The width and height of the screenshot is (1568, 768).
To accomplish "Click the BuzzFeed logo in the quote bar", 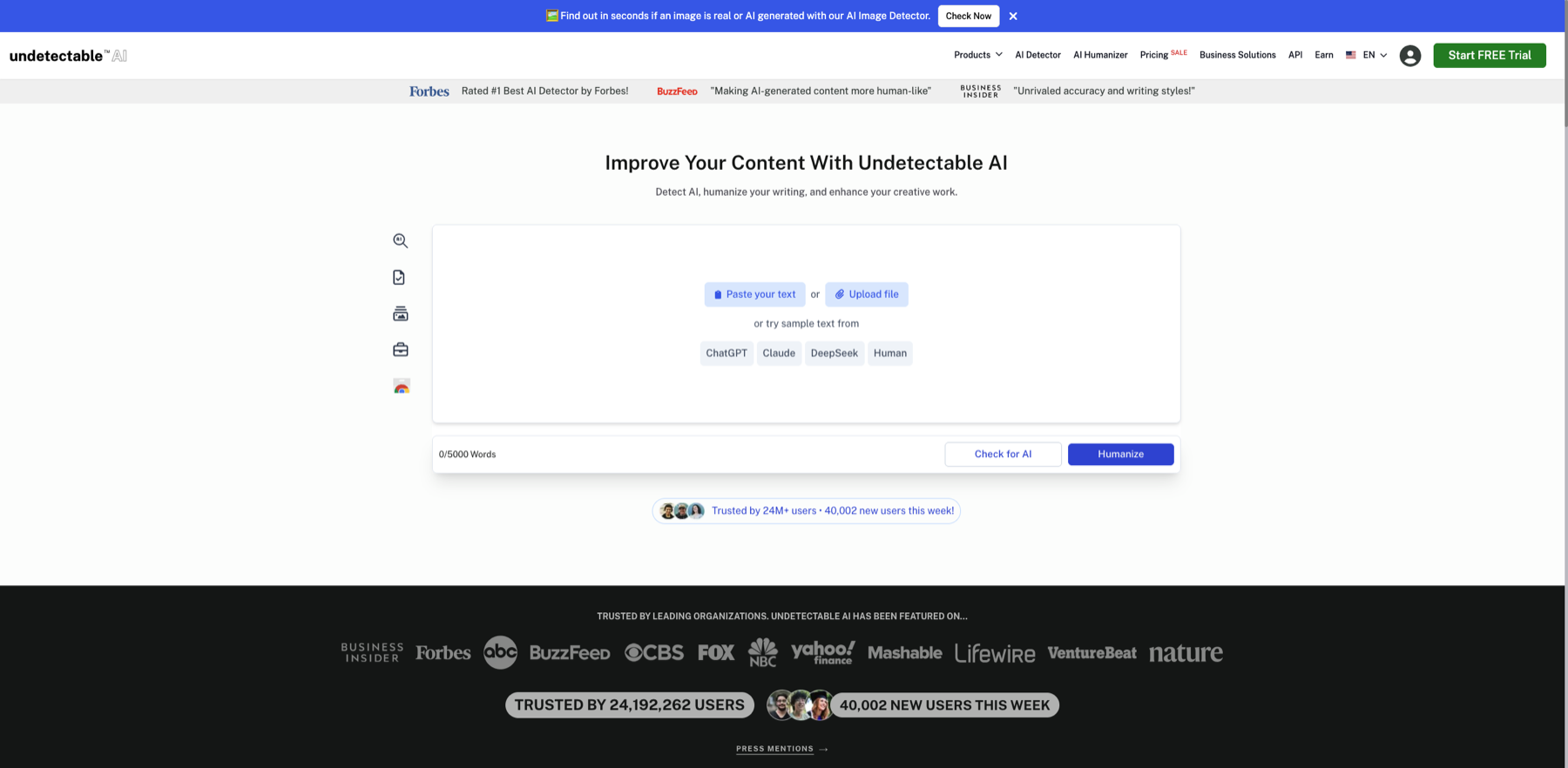I will click(x=677, y=91).
